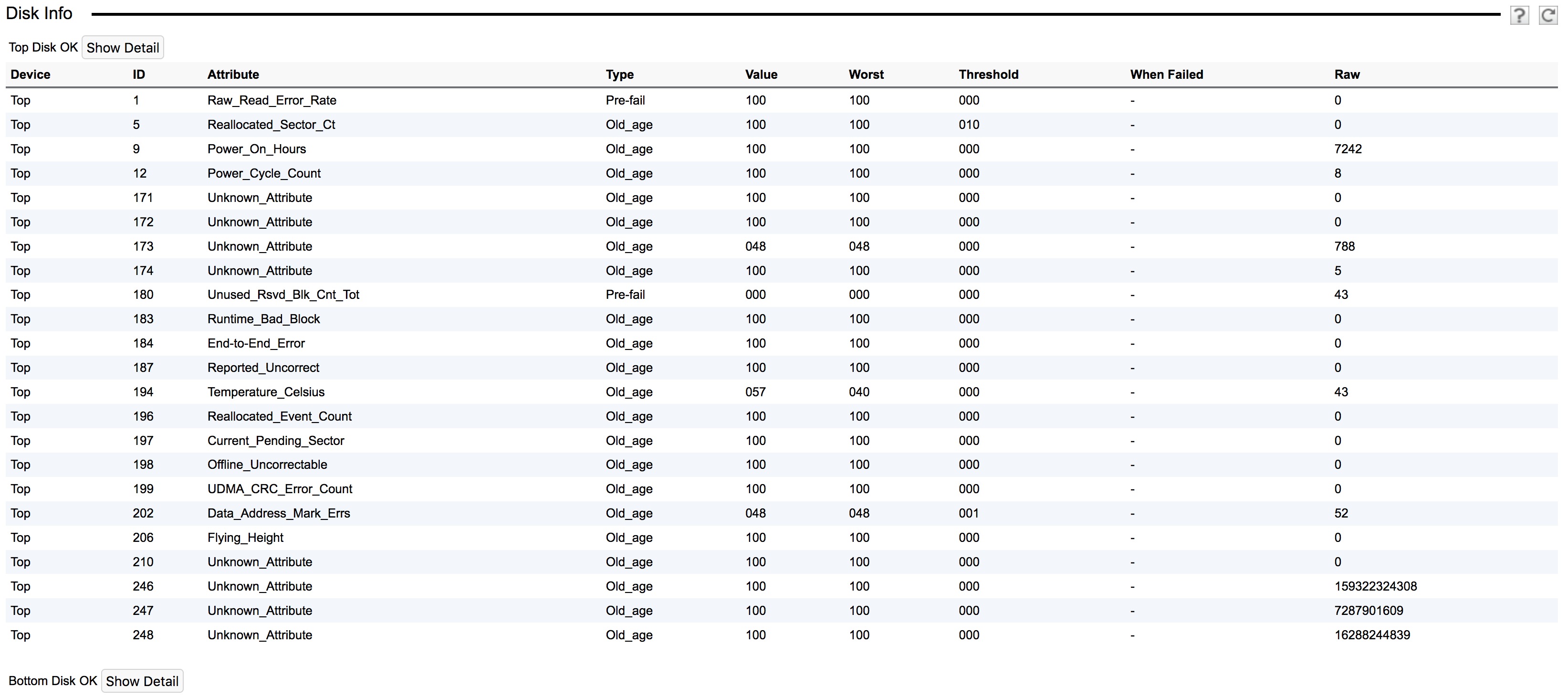1568x698 pixels.
Task: Click the worst value 040
Action: [859, 392]
